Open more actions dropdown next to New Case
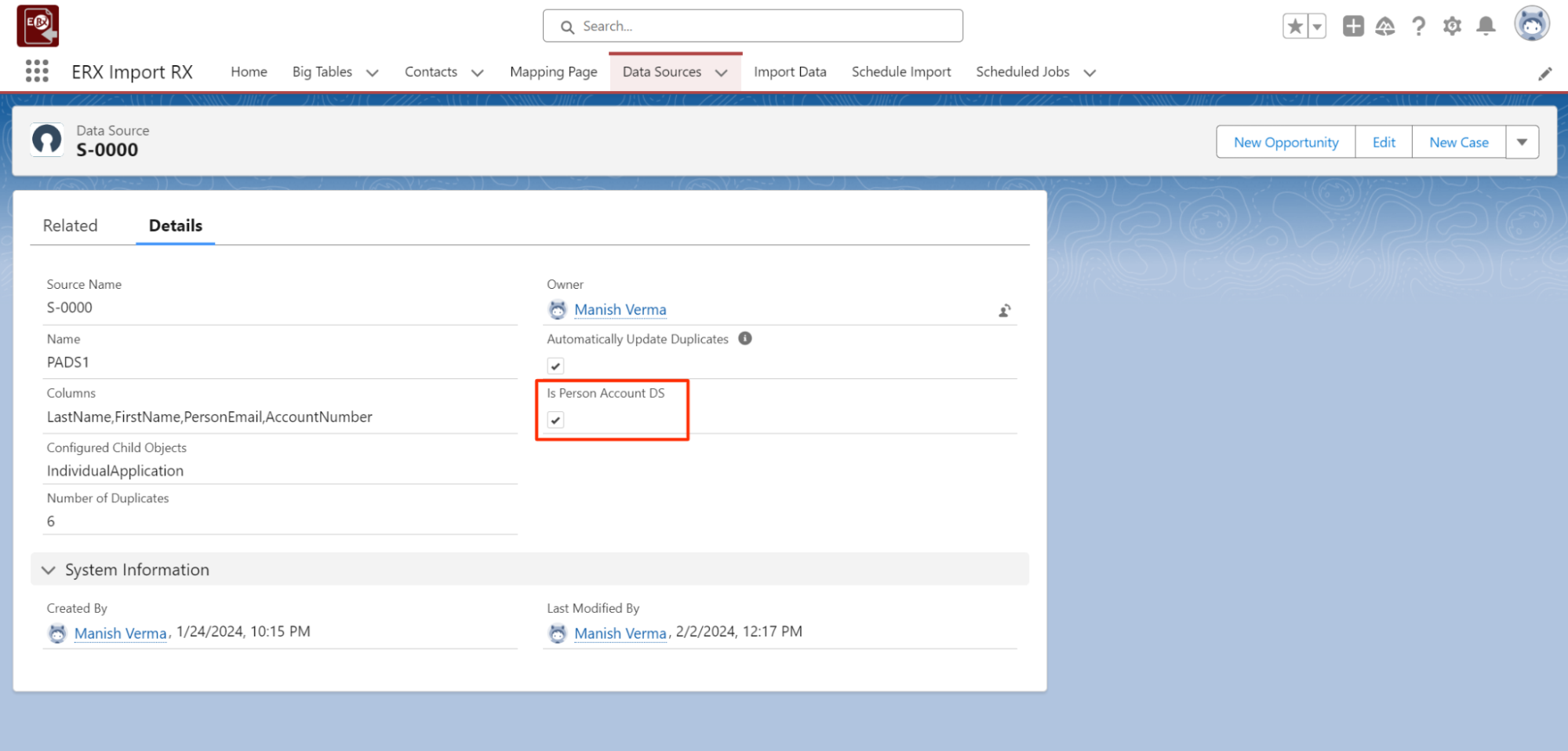Image resolution: width=1568 pixels, height=751 pixels. [x=1522, y=142]
